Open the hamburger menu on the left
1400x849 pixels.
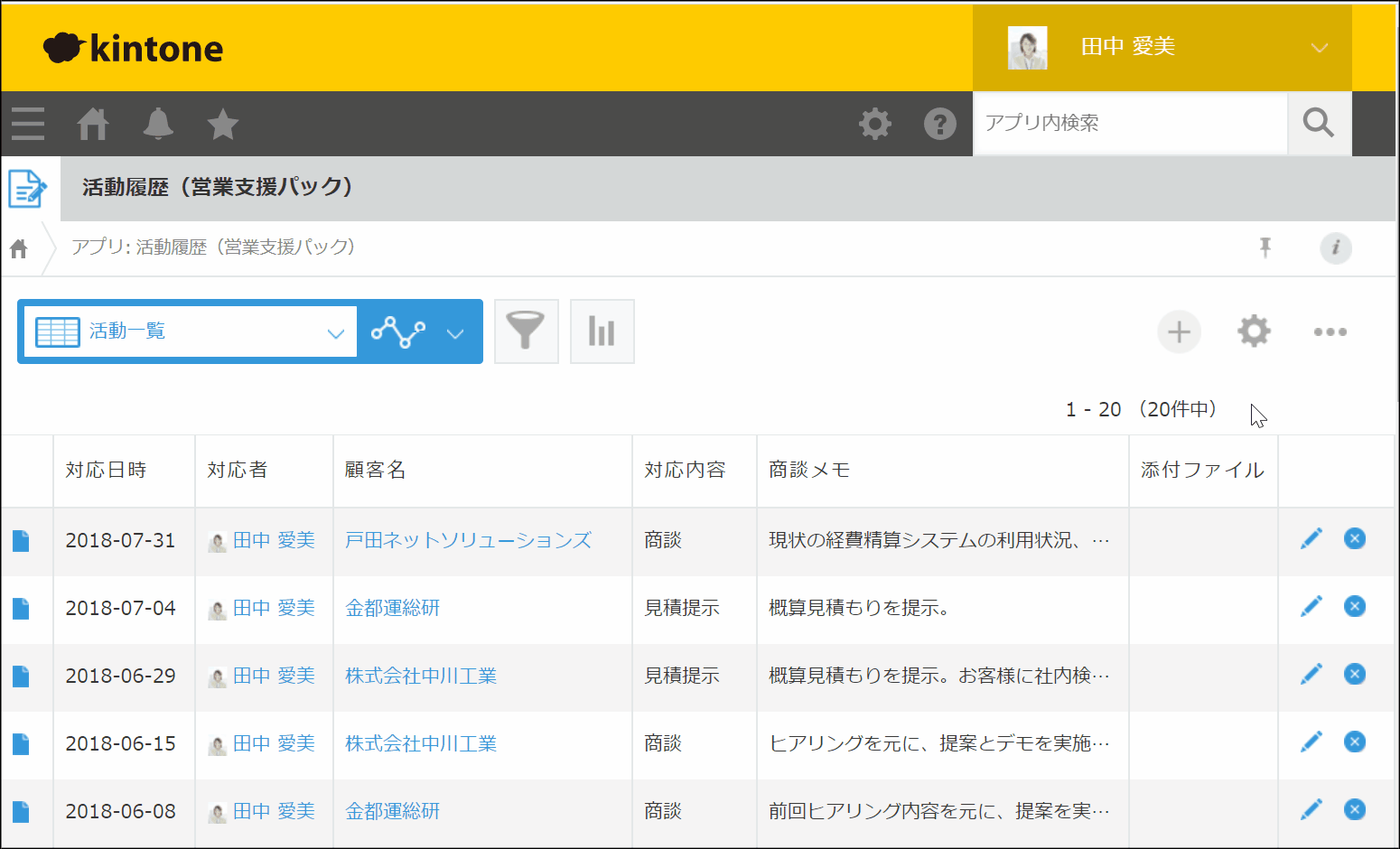(x=28, y=124)
